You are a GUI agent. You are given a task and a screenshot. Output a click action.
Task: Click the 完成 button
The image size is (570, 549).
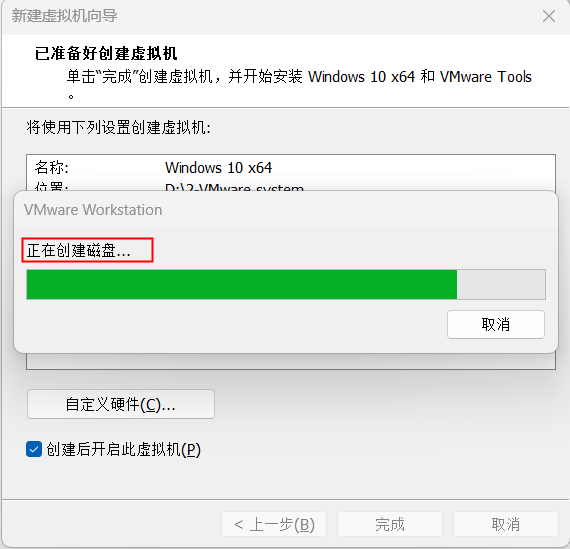click(390, 524)
